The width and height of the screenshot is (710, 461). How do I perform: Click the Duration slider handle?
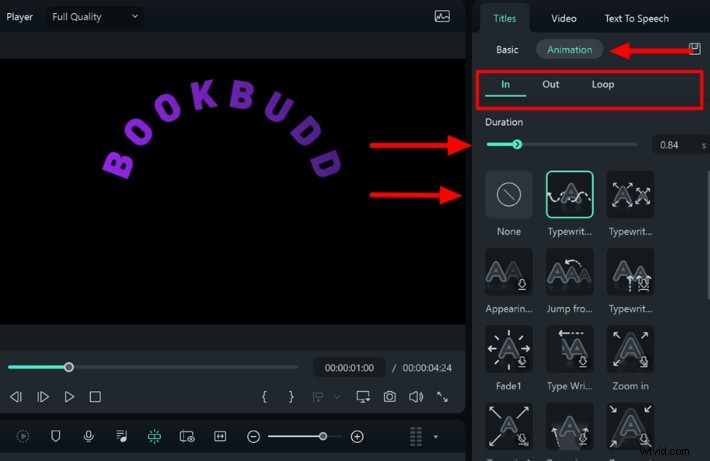tap(517, 145)
